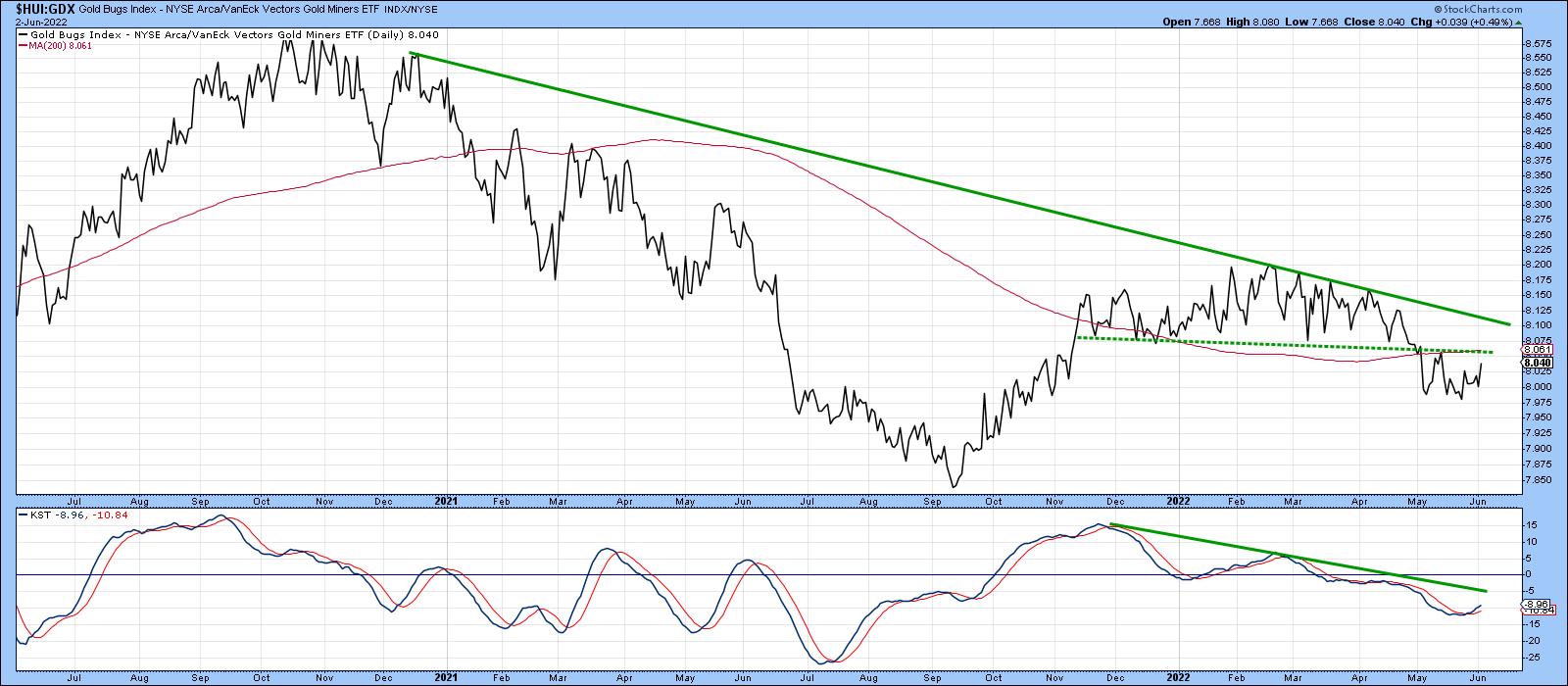The width and height of the screenshot is (1568, 686).
Task: Click the 2022 year label on main chart axis
Action: (x=1177, y=500)
